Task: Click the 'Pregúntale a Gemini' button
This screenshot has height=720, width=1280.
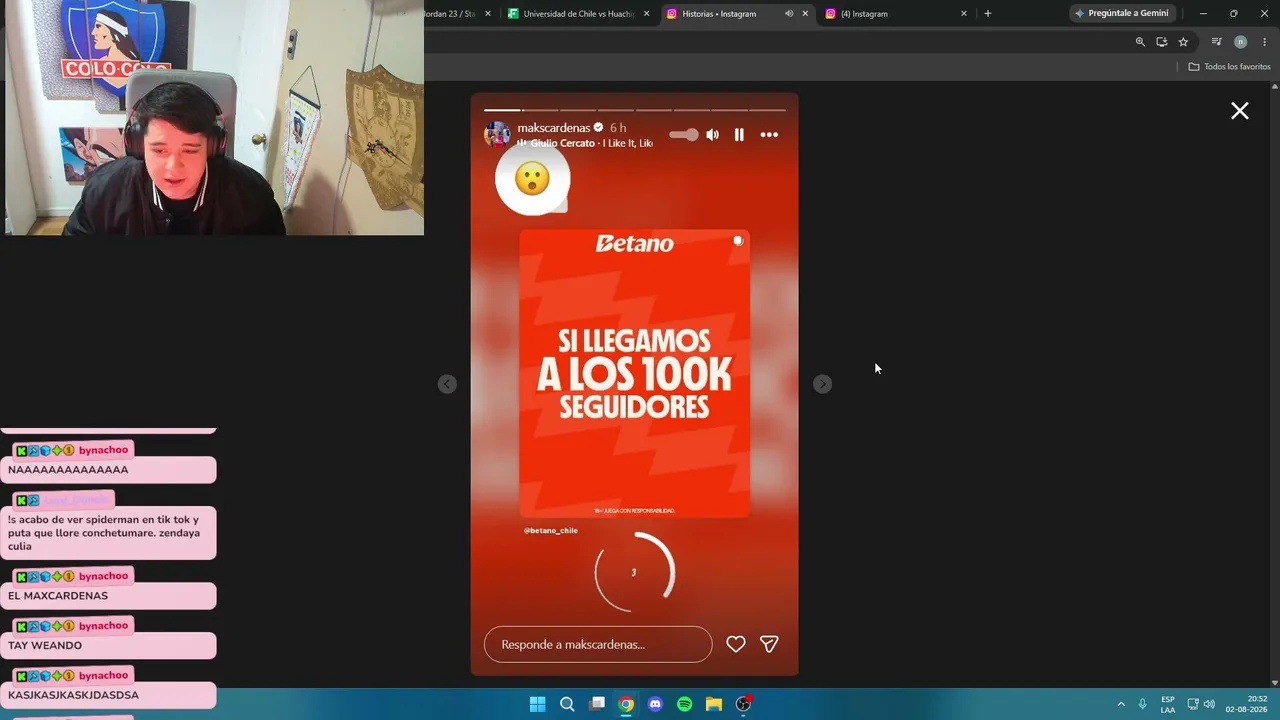Action: (1121, 14)
